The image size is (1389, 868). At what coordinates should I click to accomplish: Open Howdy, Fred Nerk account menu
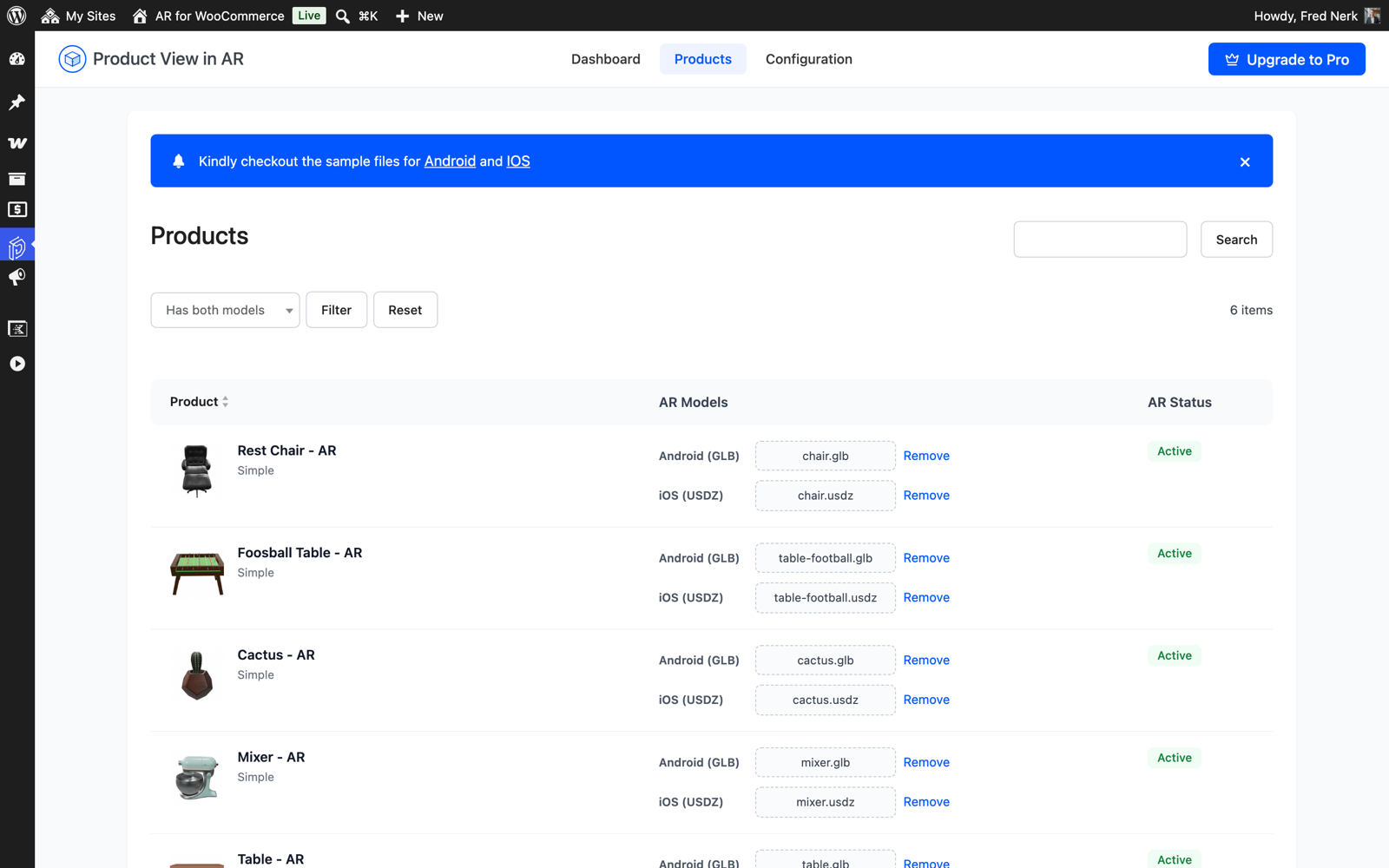point(1305,16)
